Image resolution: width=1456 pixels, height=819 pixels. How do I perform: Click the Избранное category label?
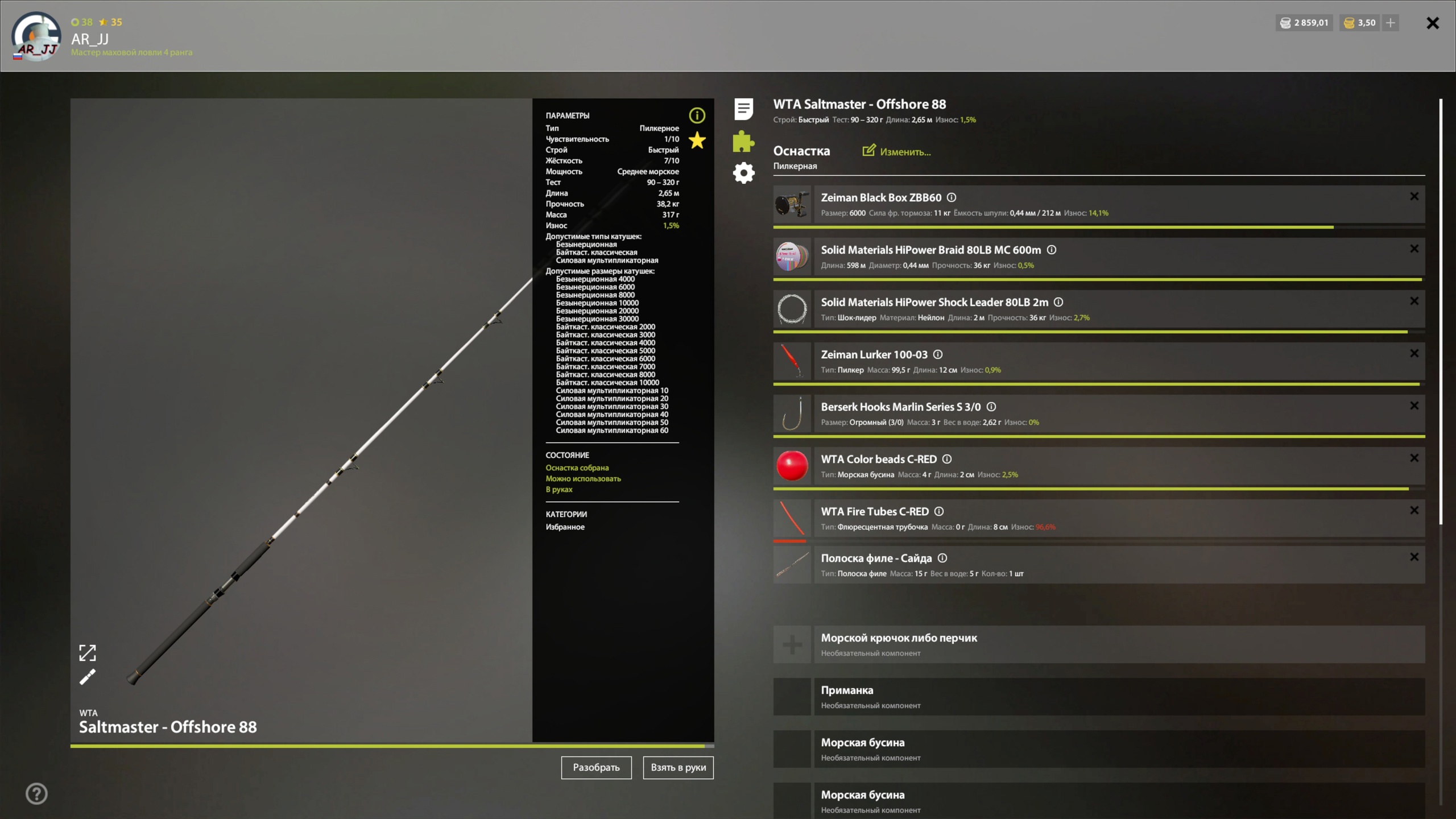click(x=565, y=527)
